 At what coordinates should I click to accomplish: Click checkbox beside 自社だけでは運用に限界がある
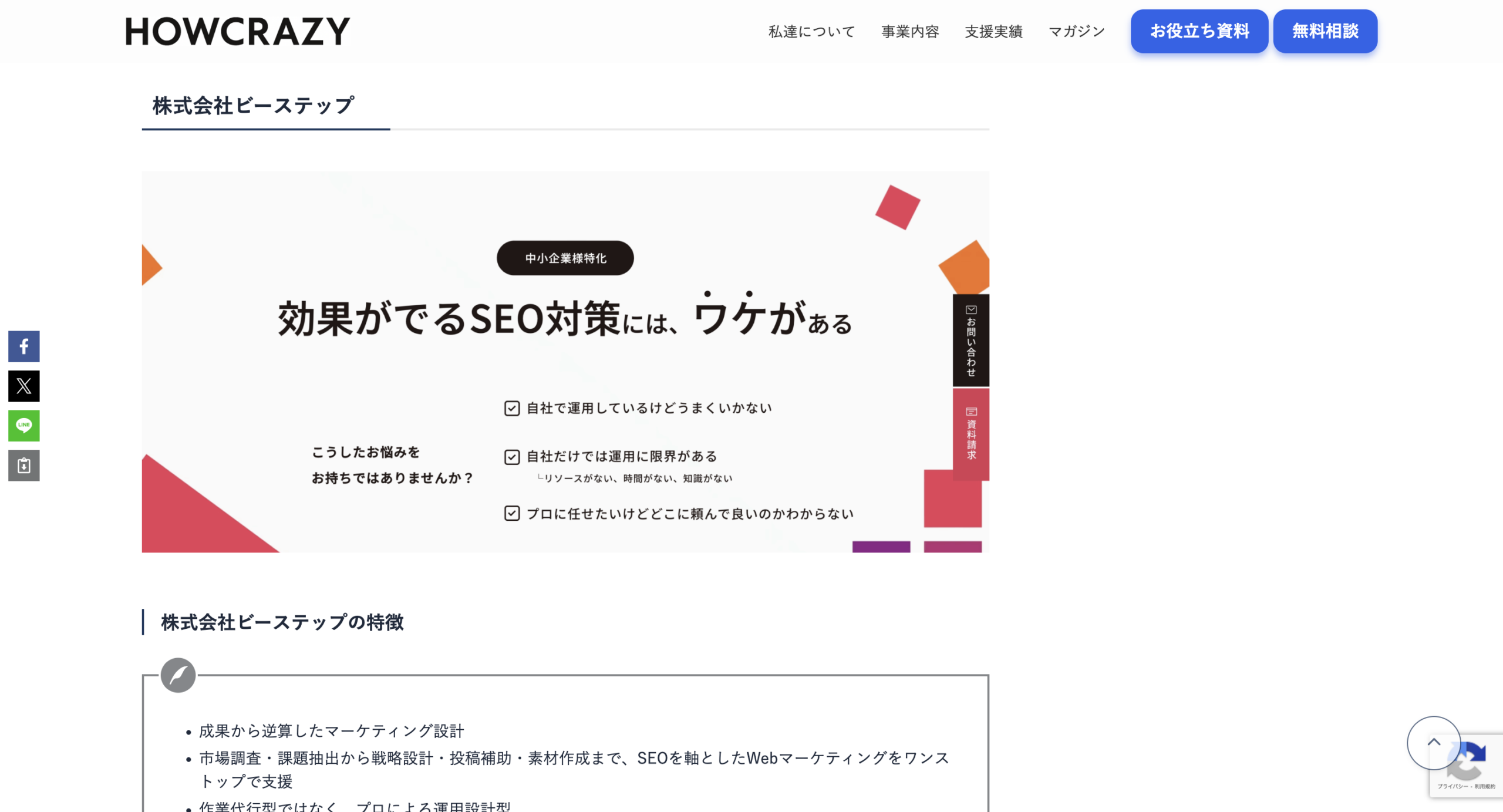tap(511, 457)
